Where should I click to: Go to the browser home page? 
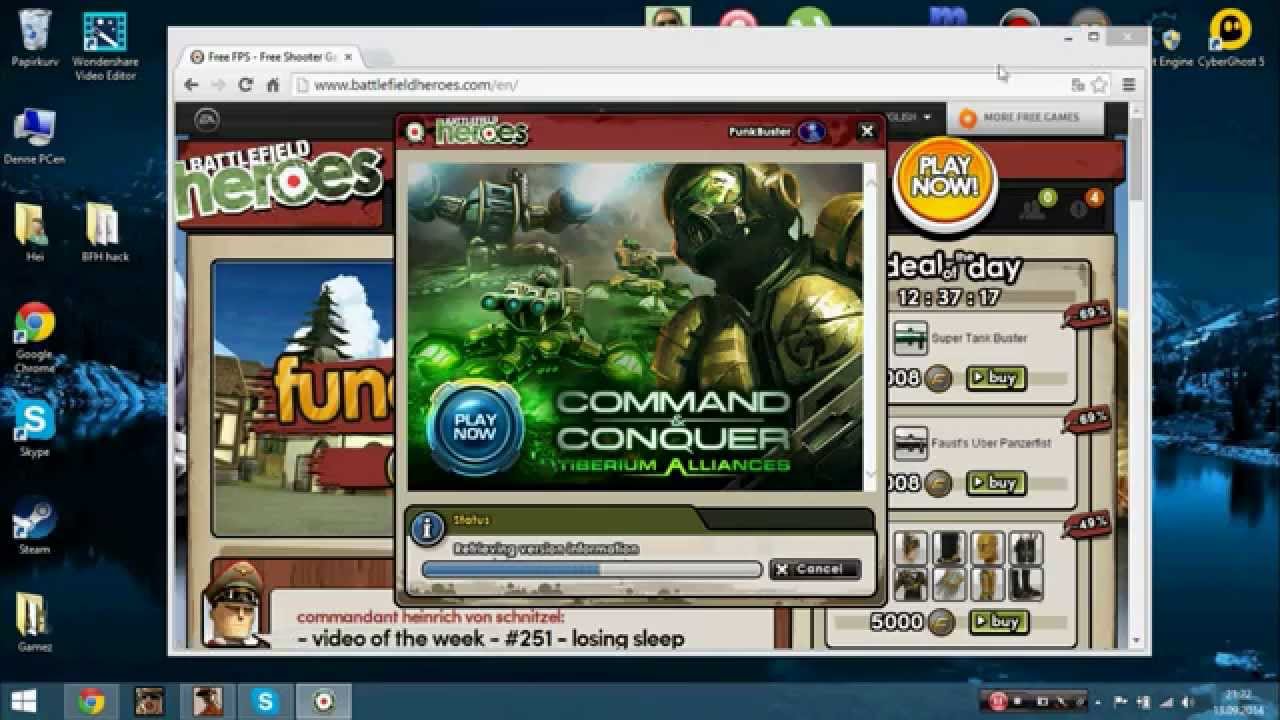pyautogui.click(x=272, y=85)
